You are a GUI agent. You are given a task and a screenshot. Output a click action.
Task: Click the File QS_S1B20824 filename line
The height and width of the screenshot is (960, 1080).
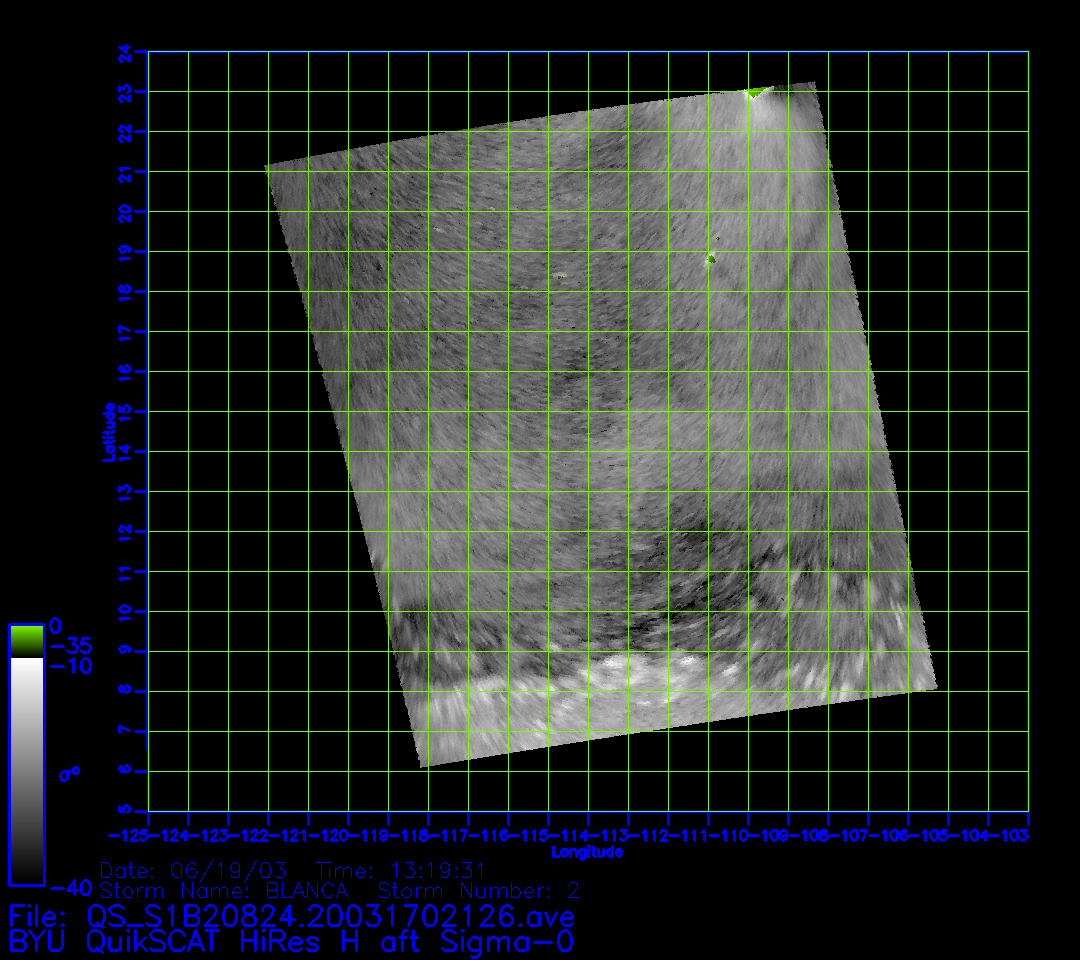click(x=291, y=916)
